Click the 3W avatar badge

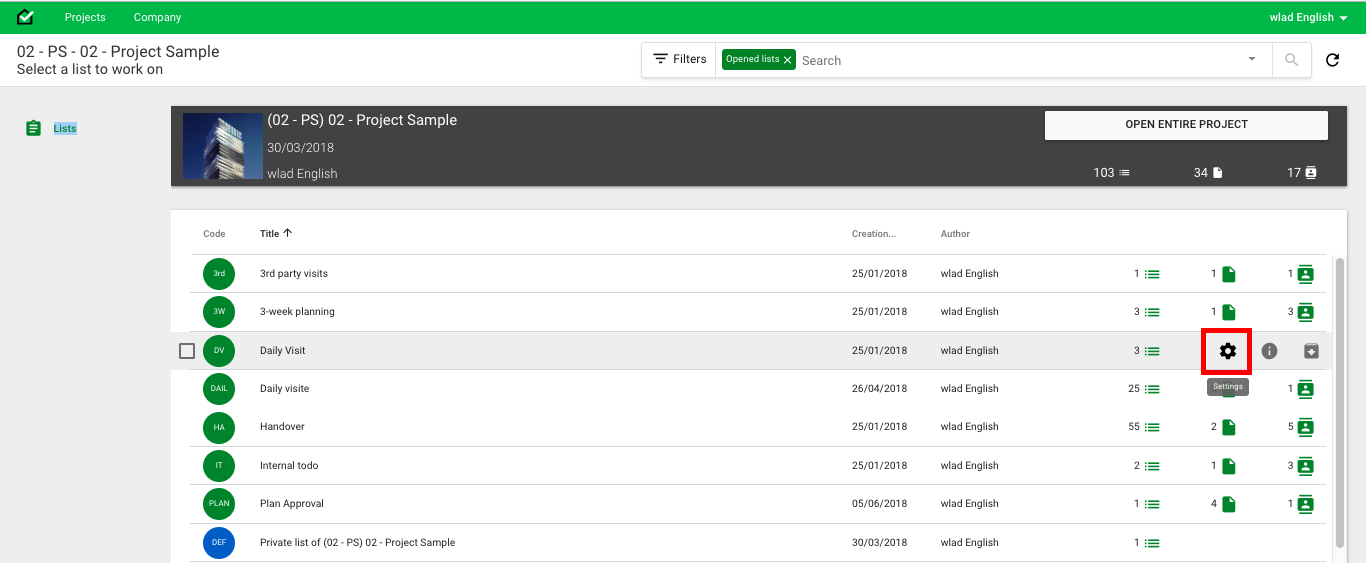219,312
